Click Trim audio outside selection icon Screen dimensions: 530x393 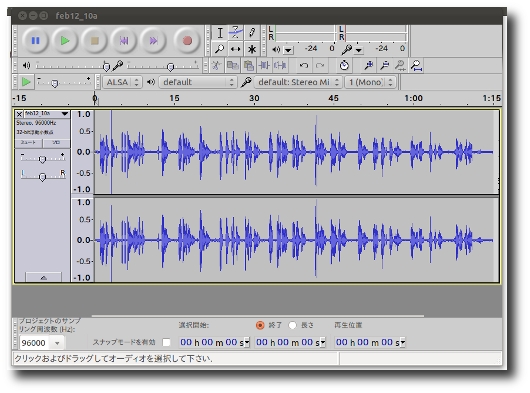[x=264, y=65]
